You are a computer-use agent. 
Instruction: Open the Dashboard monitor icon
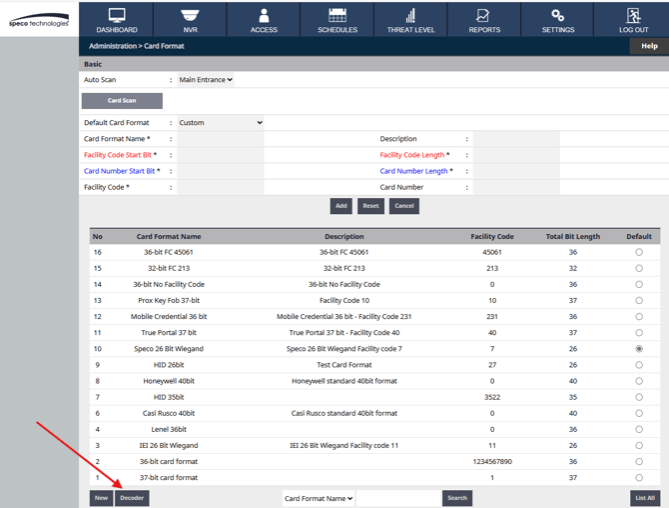point(117,15)
